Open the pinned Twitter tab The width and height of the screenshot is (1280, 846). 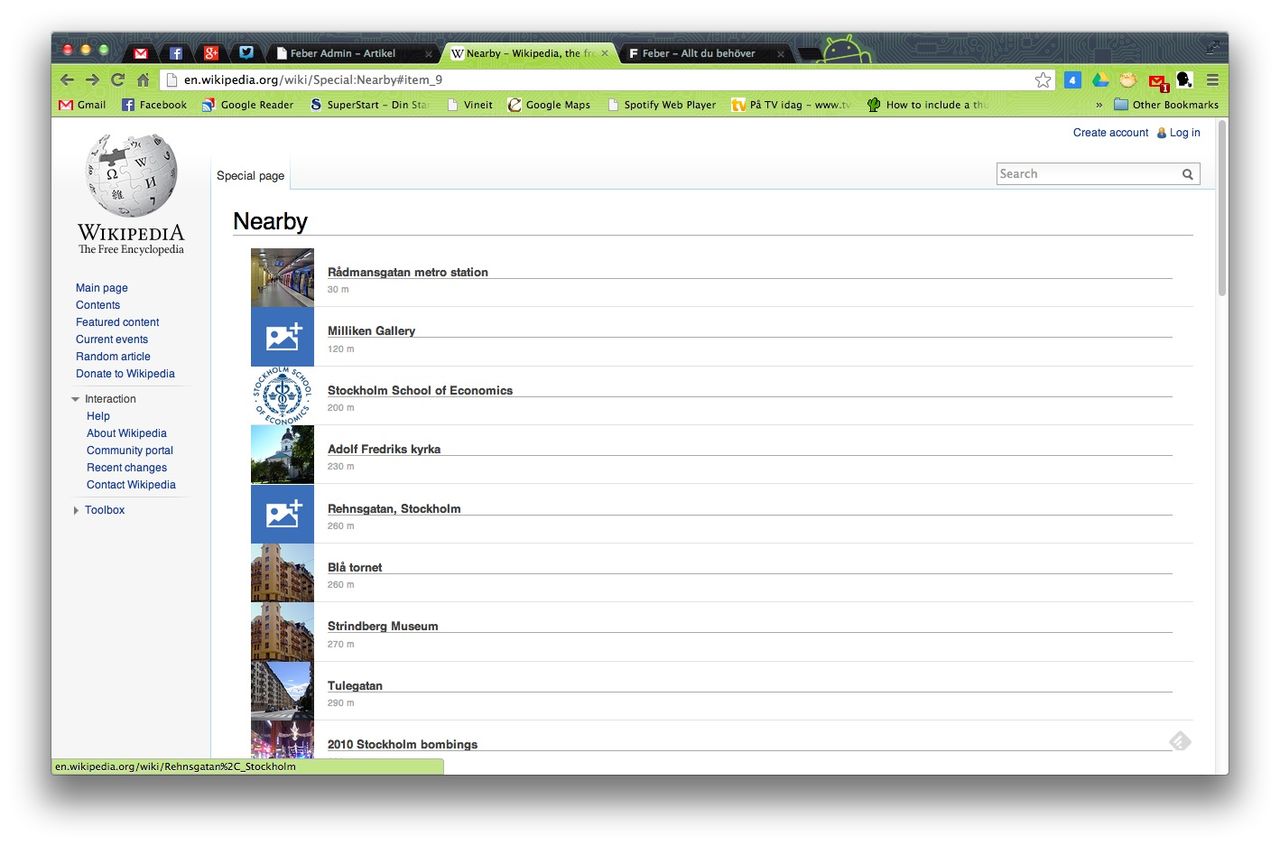(x=246, y=53)
